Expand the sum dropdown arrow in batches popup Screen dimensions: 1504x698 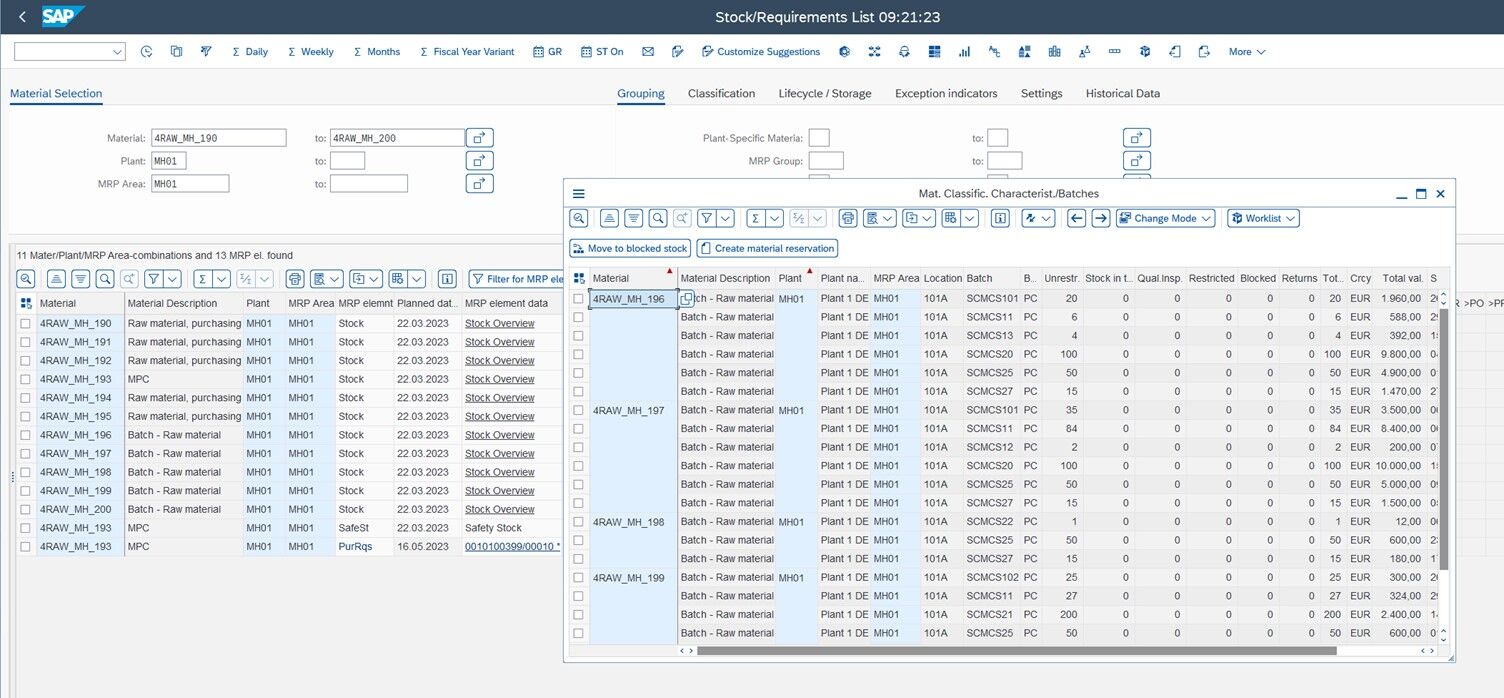point(773,218)
